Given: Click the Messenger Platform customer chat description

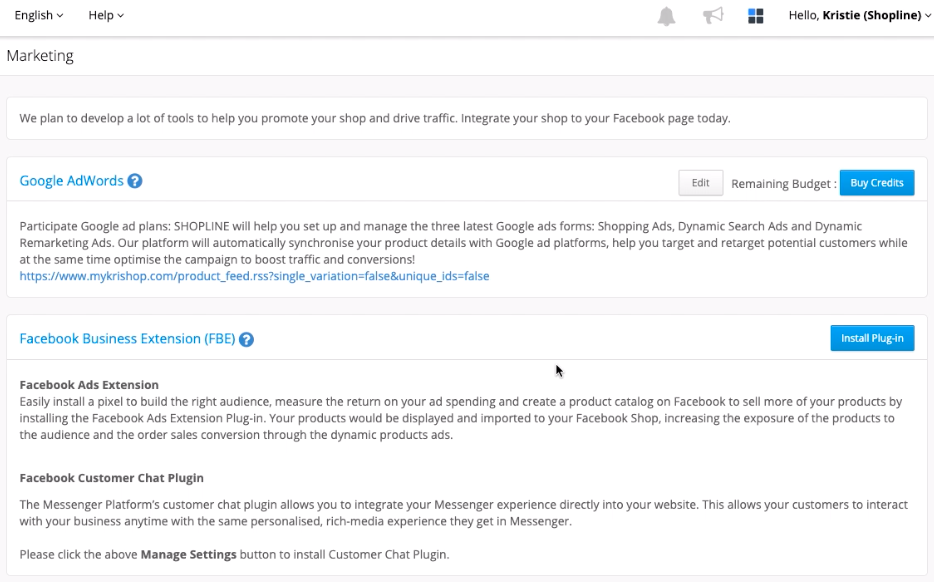Looking at the screenshot, I should [x=463, y=513].
